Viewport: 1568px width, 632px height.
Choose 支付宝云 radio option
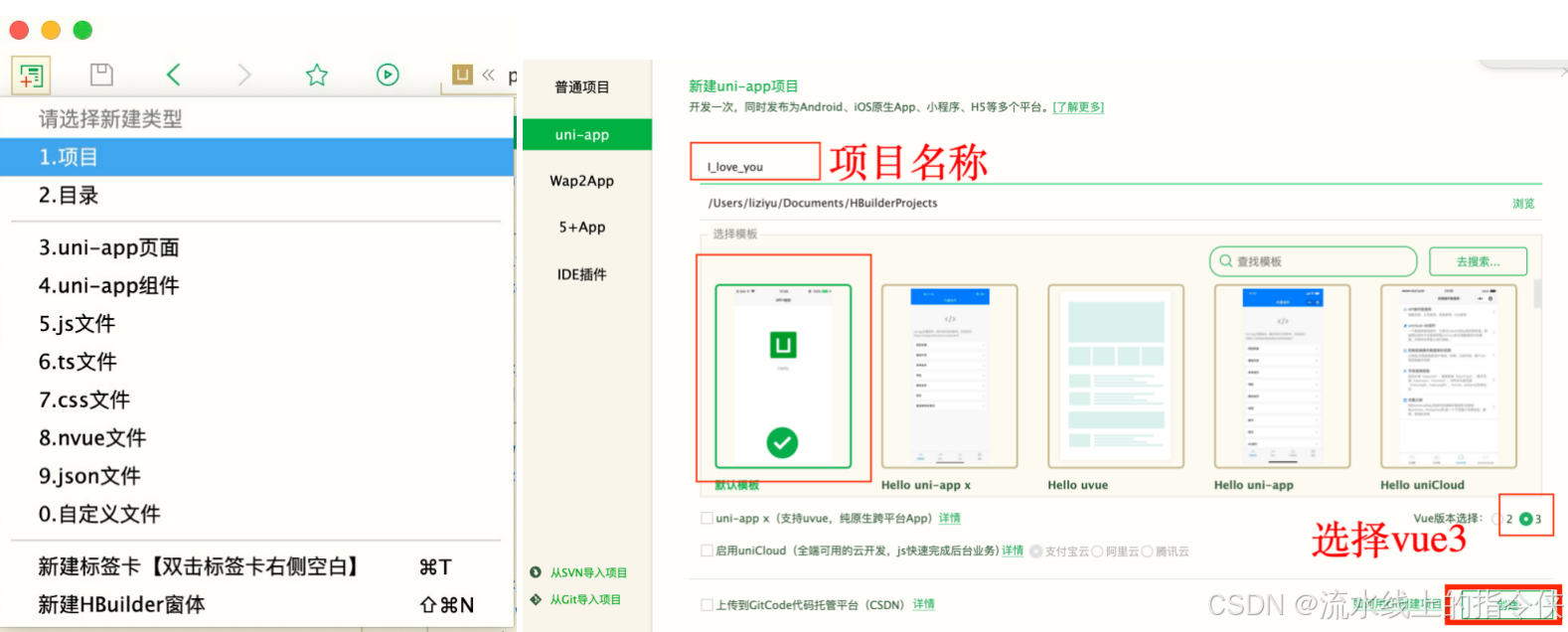(x=1036, y=552)
